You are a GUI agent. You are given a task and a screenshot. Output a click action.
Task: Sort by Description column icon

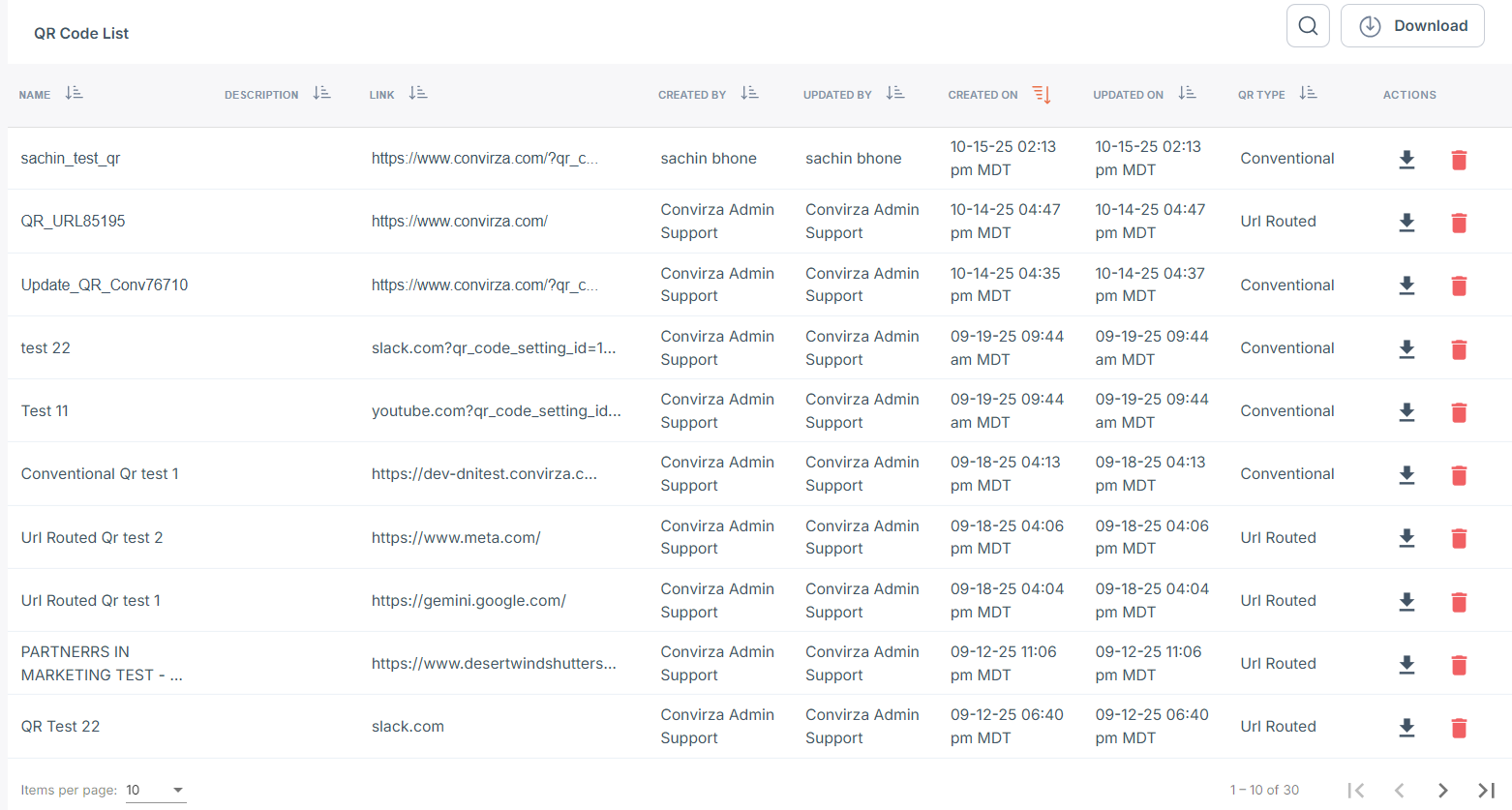[x=321, y=94]
